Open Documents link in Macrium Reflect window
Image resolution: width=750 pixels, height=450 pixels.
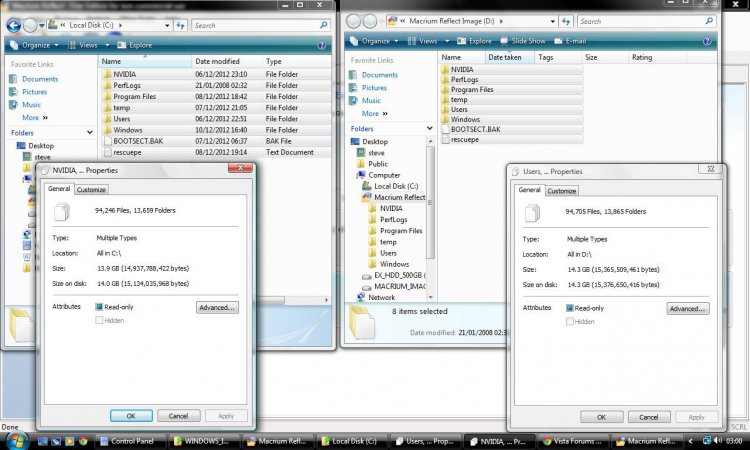(x=380, y=75)
